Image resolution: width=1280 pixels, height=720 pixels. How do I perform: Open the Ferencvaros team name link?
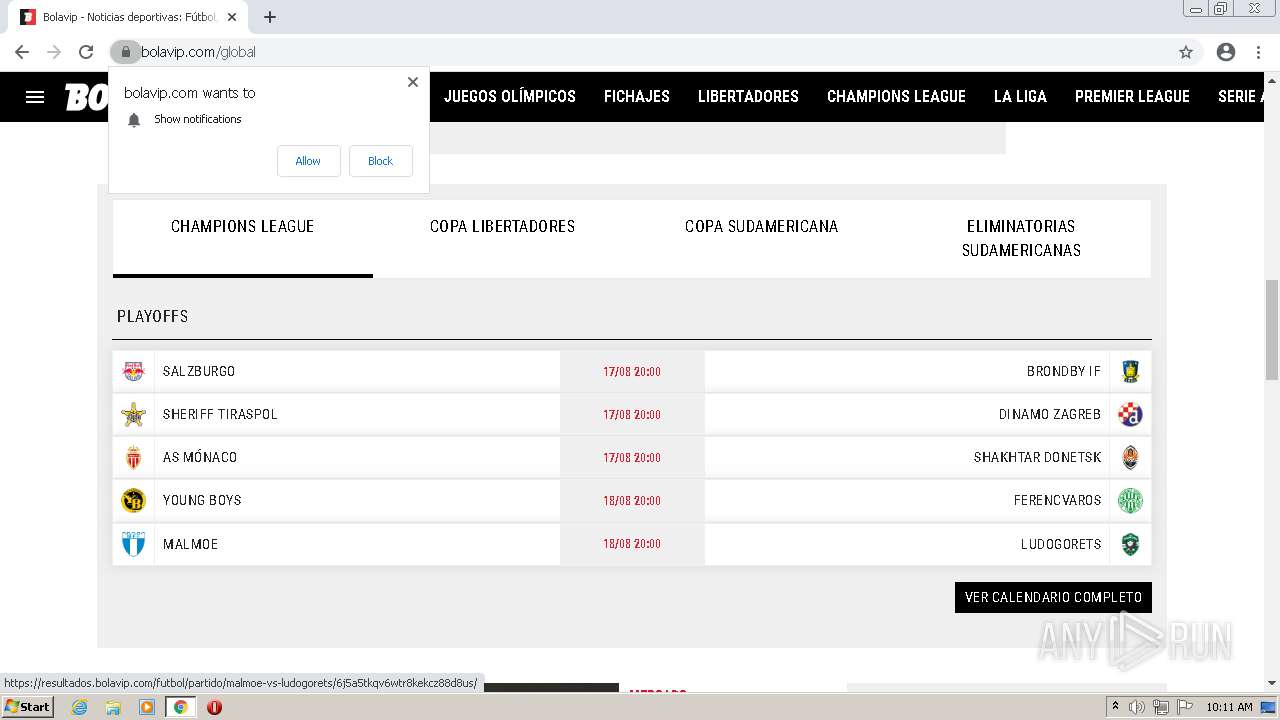click(x=1058, y=500)
